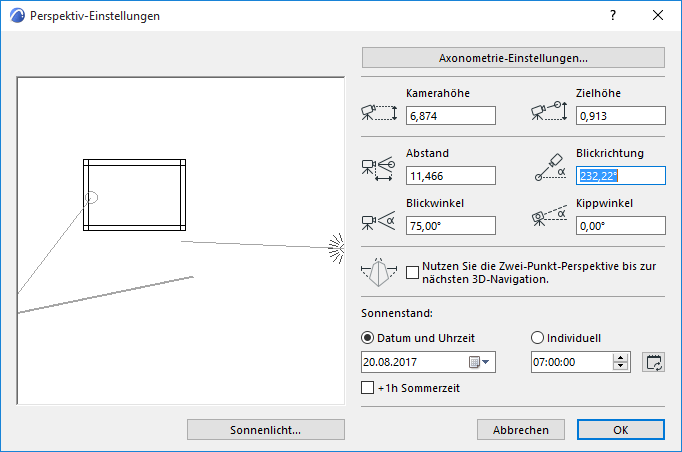
Task: Click the two-point perspective icon
Action: coord(381,272)
